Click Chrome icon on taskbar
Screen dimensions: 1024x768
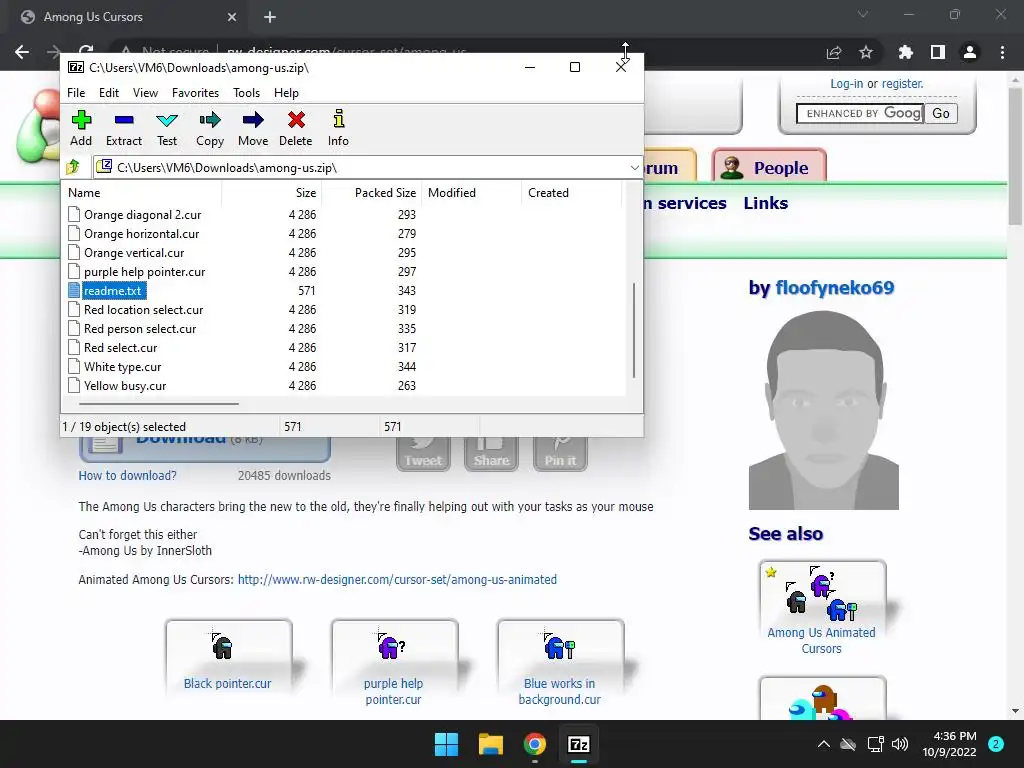tap(535, 744)
